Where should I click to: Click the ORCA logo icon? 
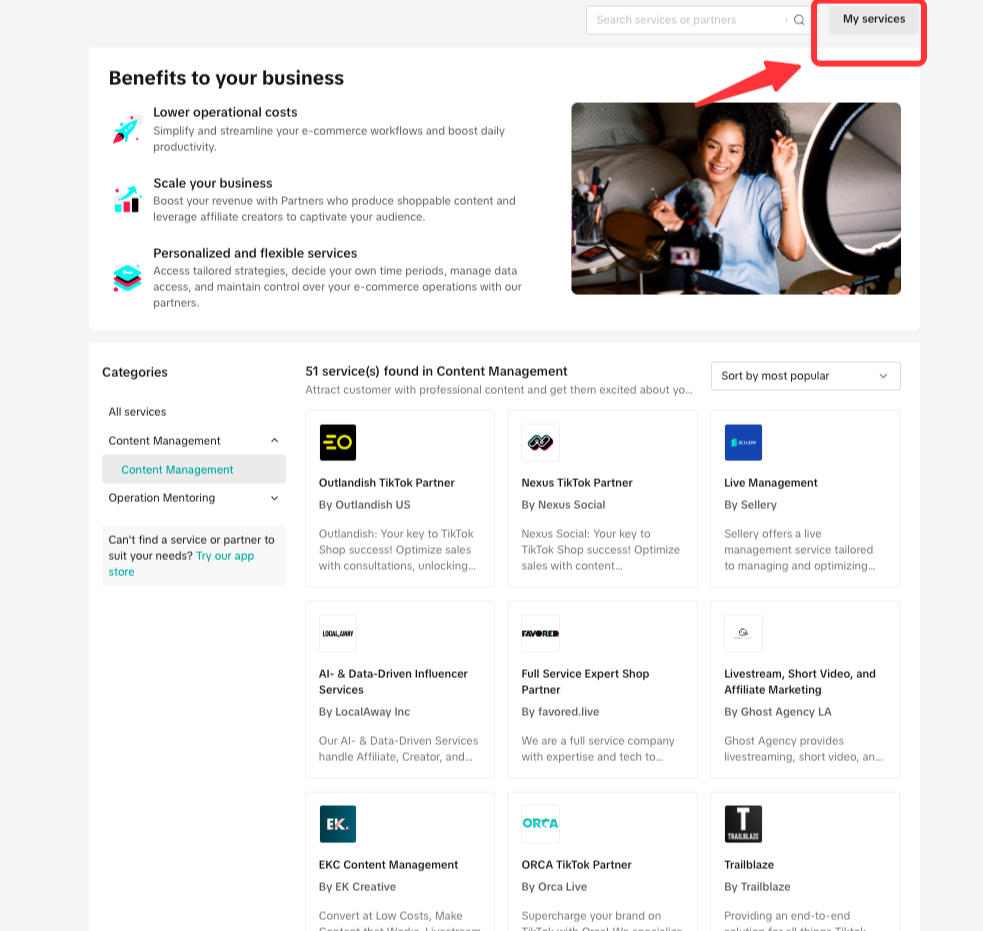540,823
